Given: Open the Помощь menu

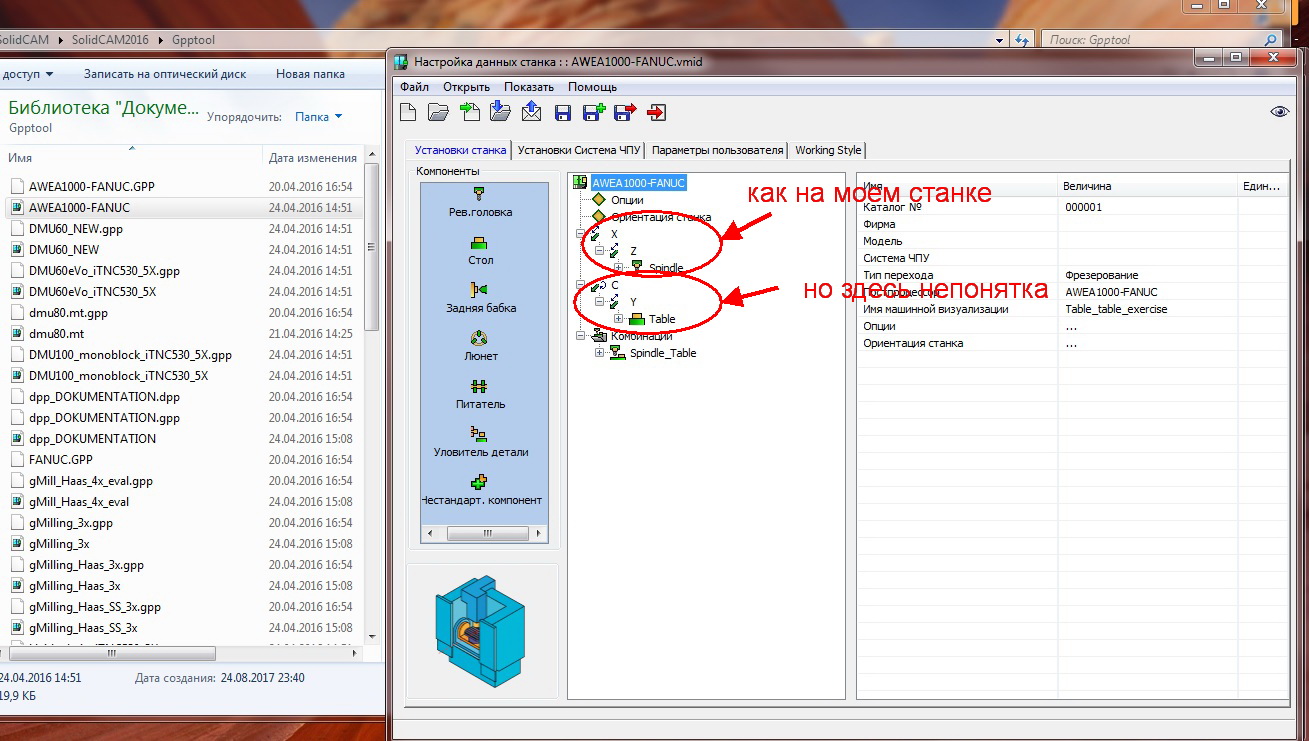Looking at the screenshot, I should [592, 87].
